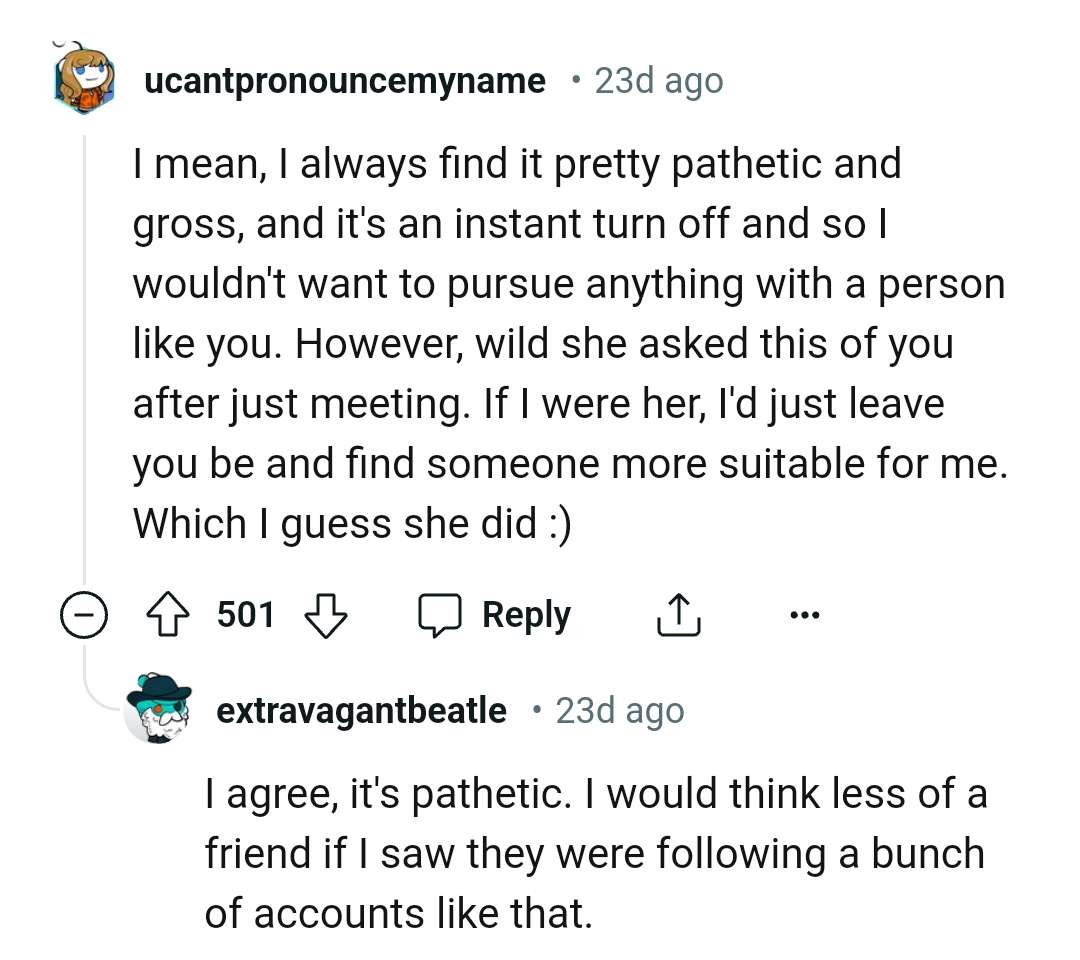Open the three-dot overflow menu
The width and height of the screenshot is (1080, 960).
tap(806, 614)
